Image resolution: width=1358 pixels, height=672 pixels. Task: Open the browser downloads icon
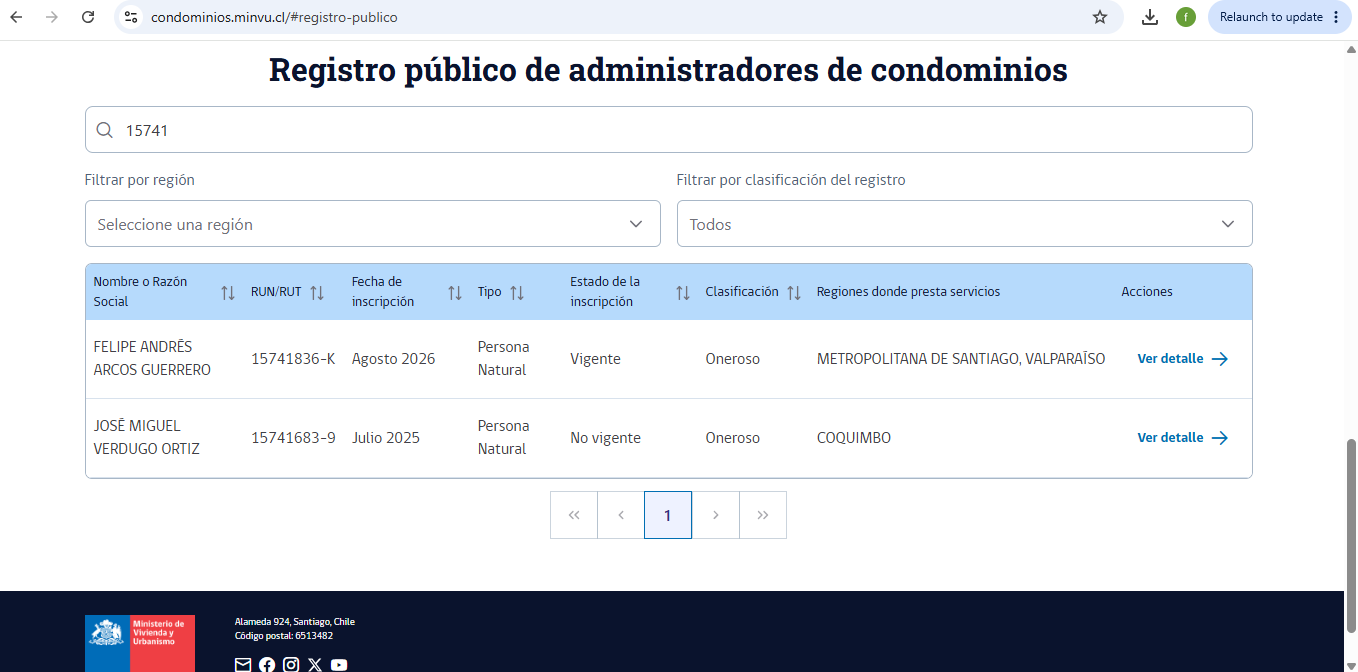click(x=1150, y=17)
